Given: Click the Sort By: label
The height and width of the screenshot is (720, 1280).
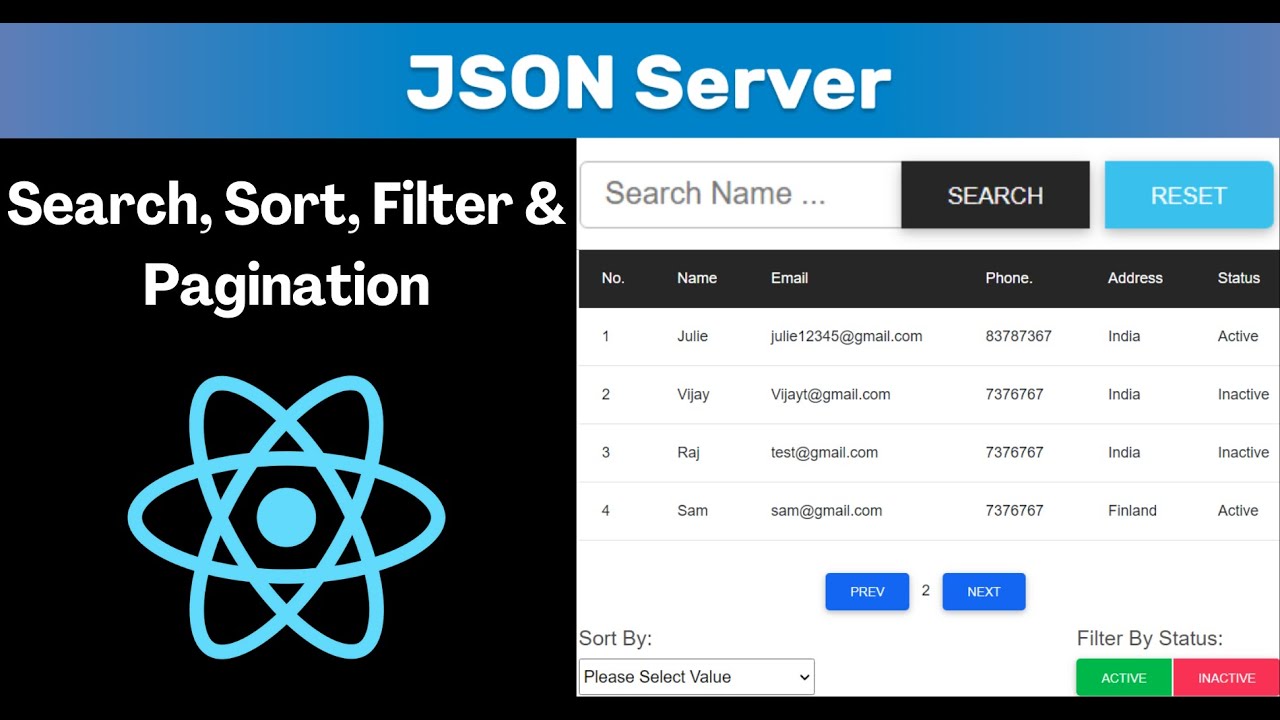Looking at the screenshot, I should pyautogui.click(x=615, y=639).
